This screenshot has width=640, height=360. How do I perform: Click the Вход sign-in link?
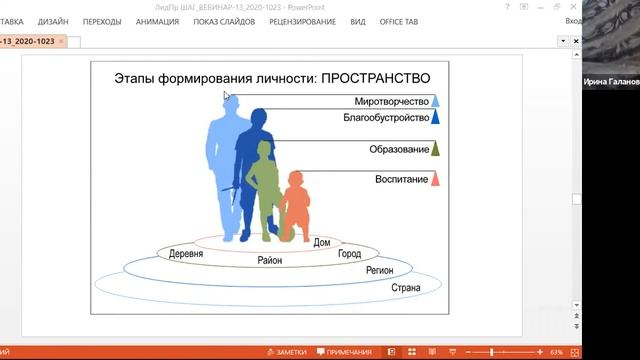pyautogui.click(x=573, y=21)
